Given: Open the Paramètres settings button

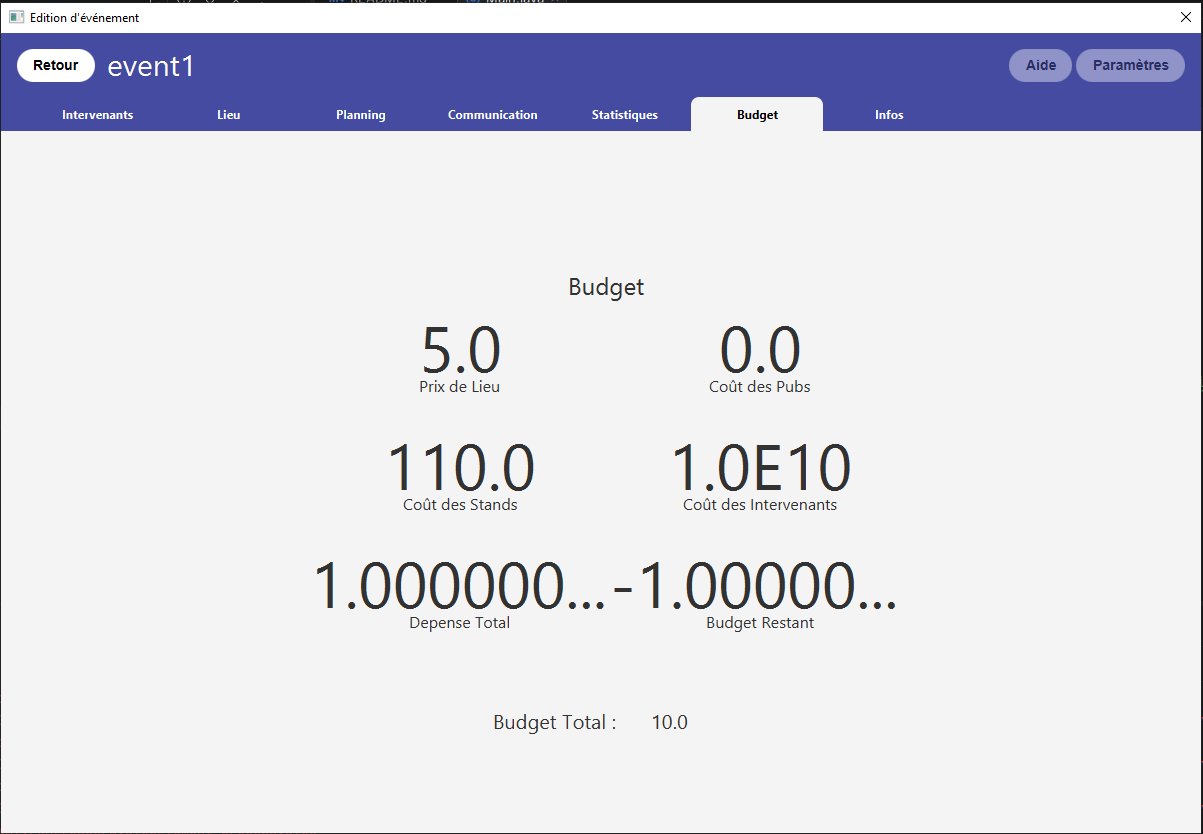Looking at the screenshot, I should point(1130,66).
